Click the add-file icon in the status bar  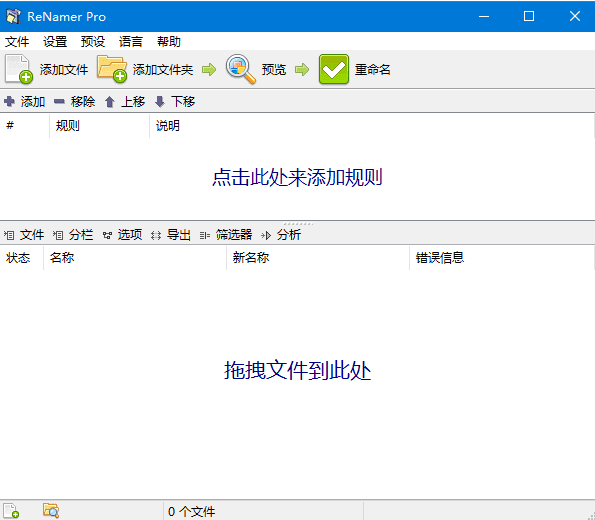[x=11, y=511]
